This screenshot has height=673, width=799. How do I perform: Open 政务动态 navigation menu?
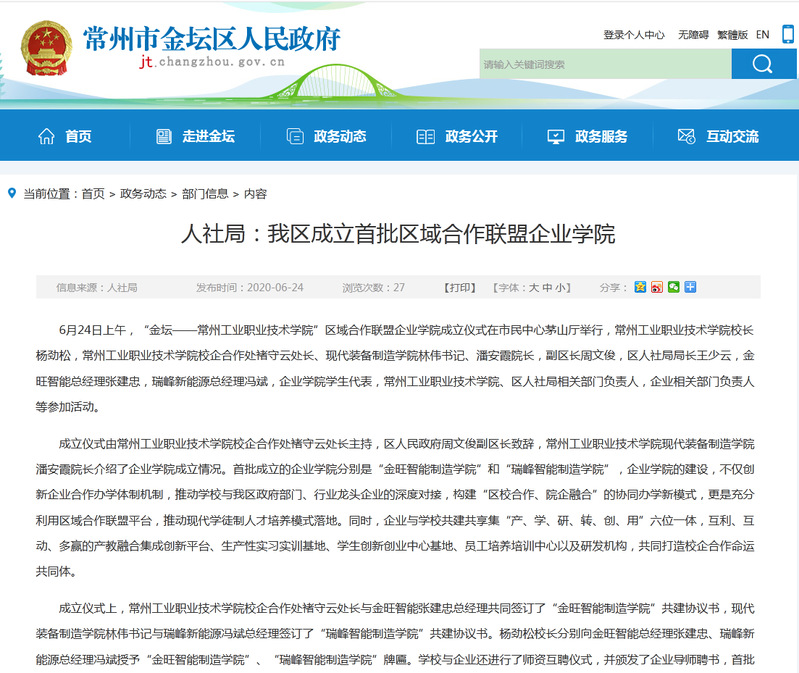coord(340,136)
